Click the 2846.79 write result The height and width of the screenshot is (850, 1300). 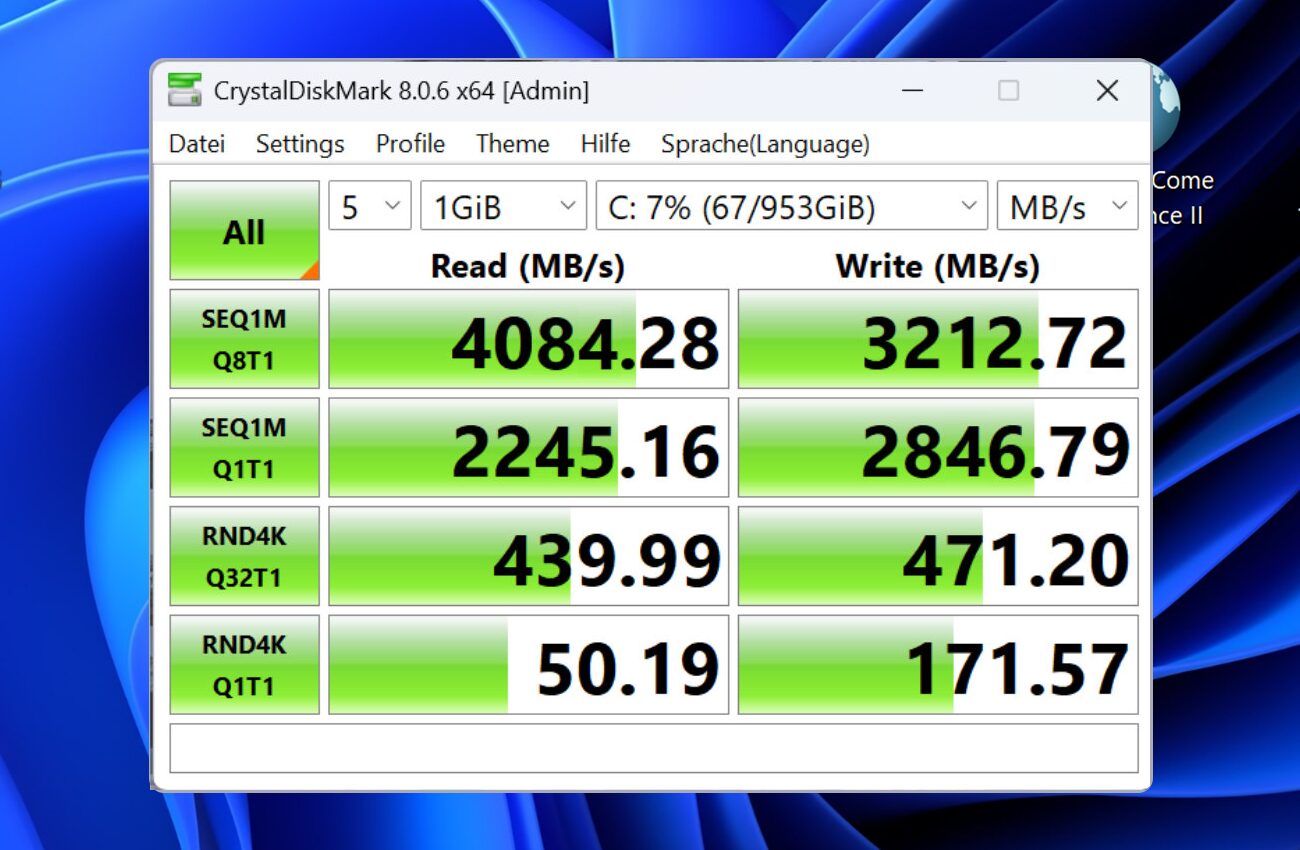[x=938, y=447]
